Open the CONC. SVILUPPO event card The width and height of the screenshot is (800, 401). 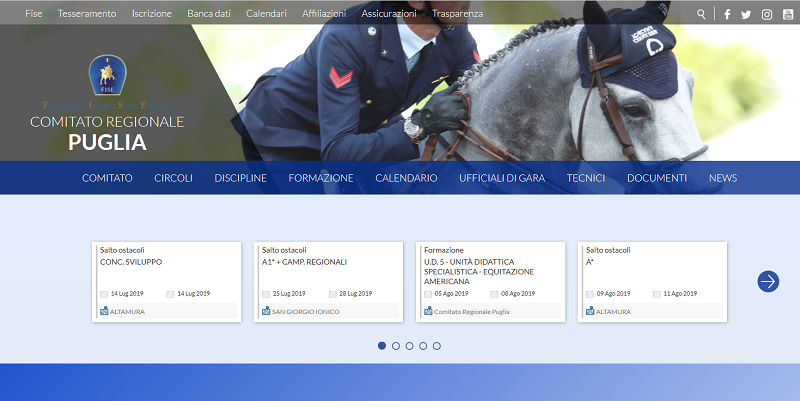(166, 282)
